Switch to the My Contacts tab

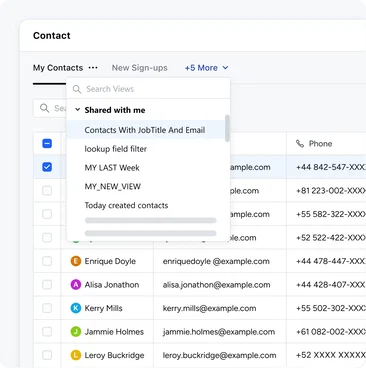coord(58,68)
